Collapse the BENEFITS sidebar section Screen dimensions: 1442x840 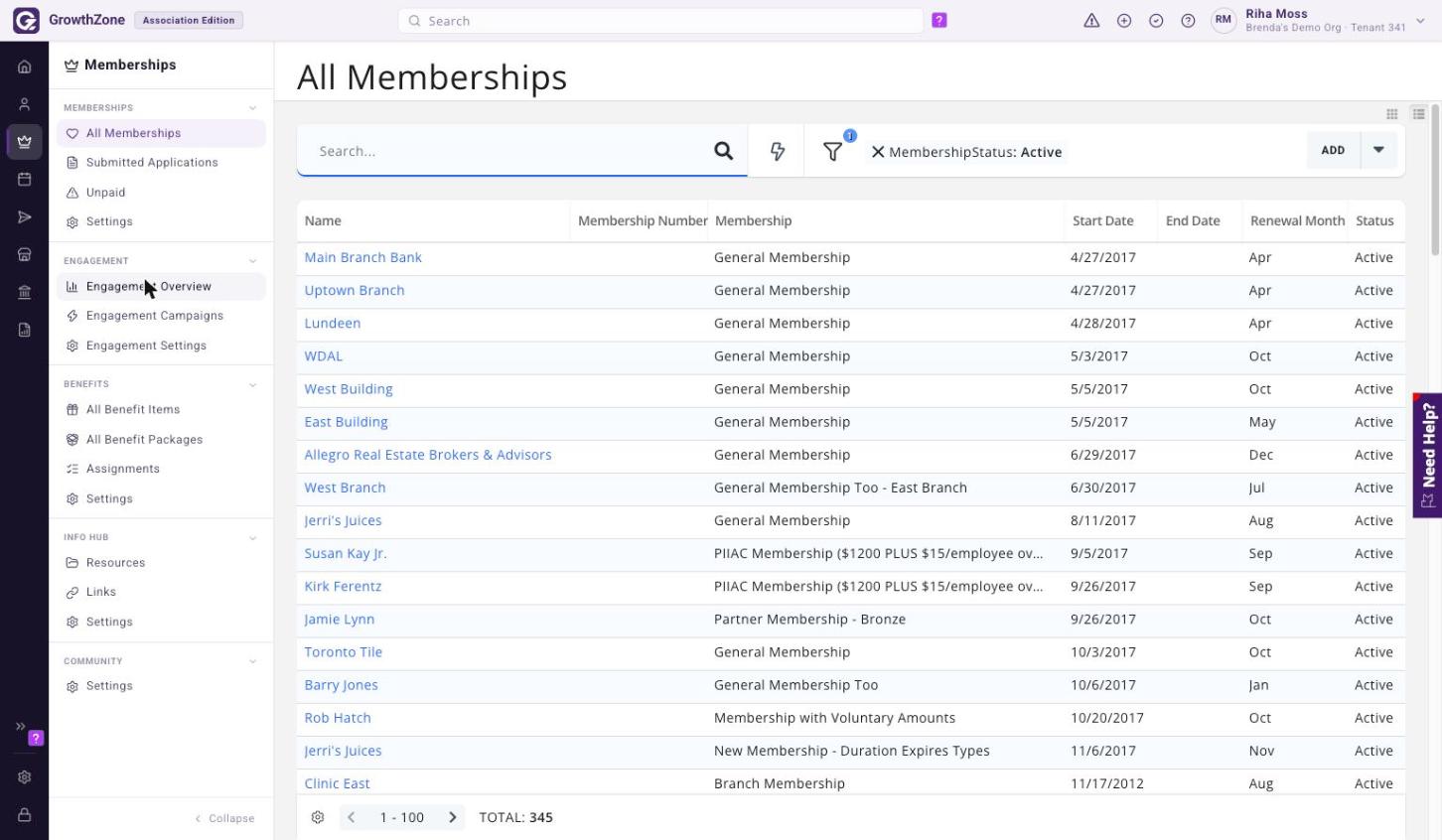pyautogui.click(x=252, y=384)
